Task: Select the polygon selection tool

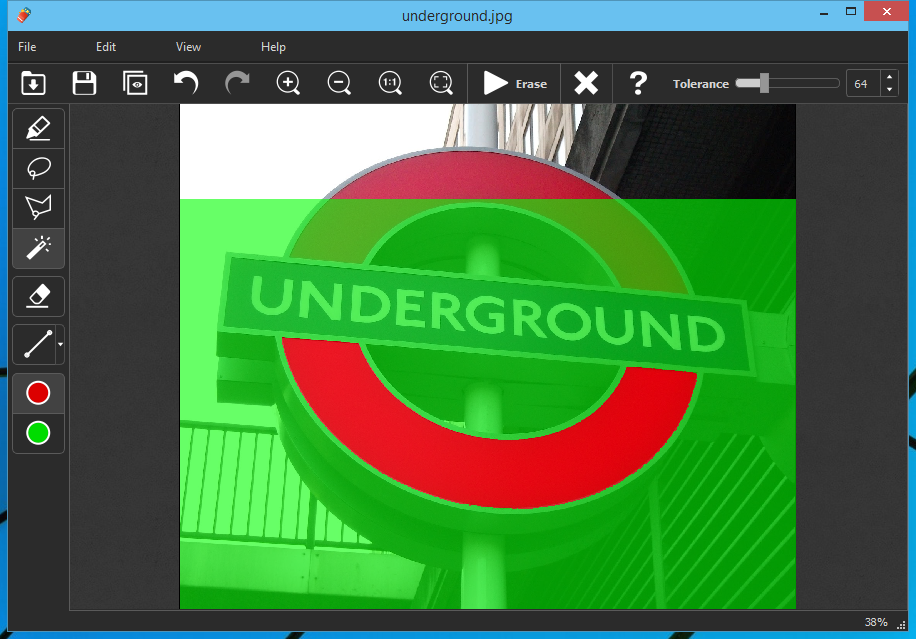Action: coord(38,208)
